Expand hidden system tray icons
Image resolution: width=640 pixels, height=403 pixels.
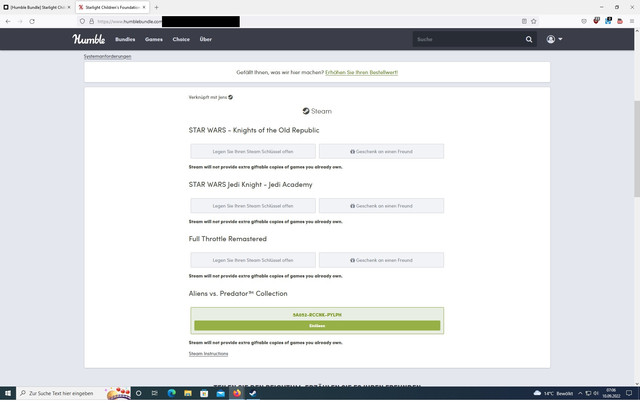[x=580, y=393]
